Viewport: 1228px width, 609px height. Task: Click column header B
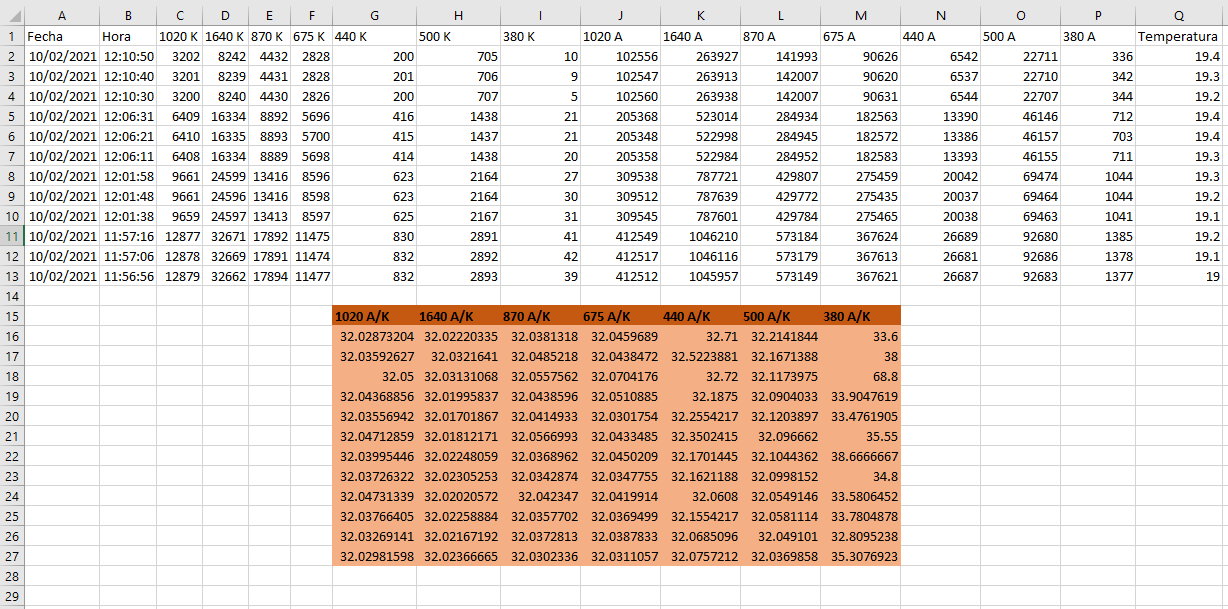pyautogui.click(x=127, y=15)
